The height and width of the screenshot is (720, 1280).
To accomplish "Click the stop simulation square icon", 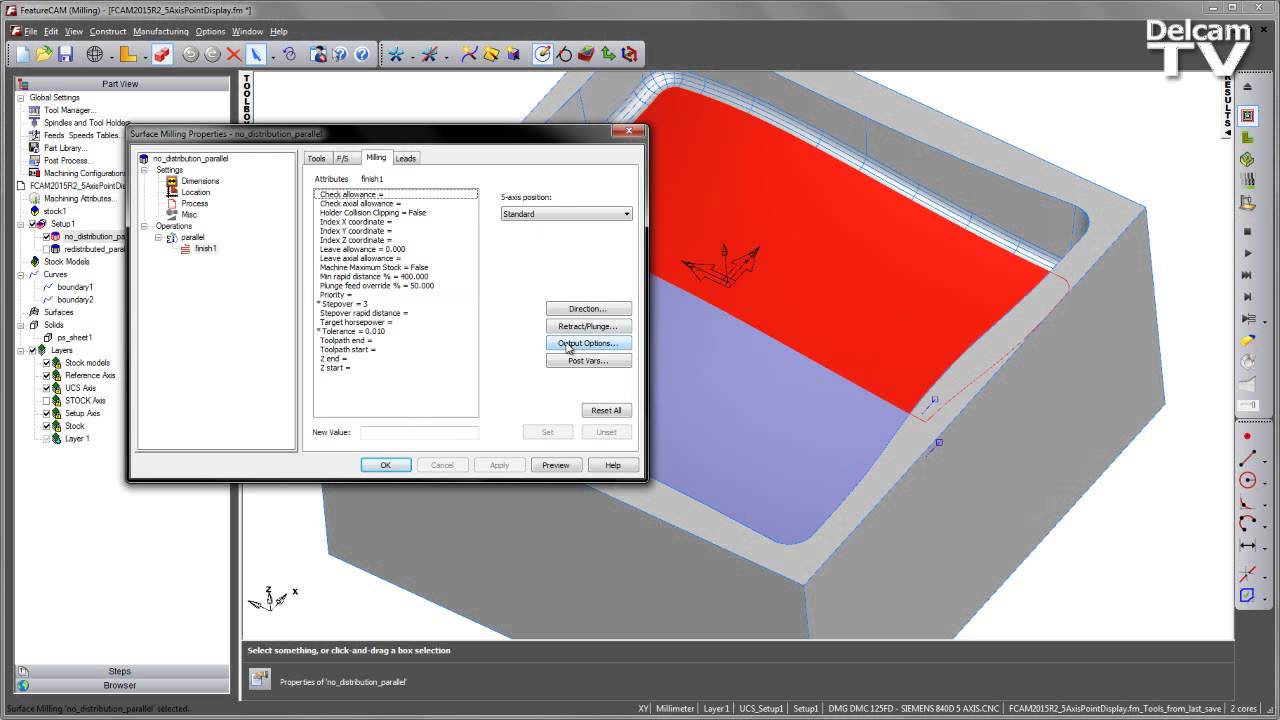I will point(1247,231).
